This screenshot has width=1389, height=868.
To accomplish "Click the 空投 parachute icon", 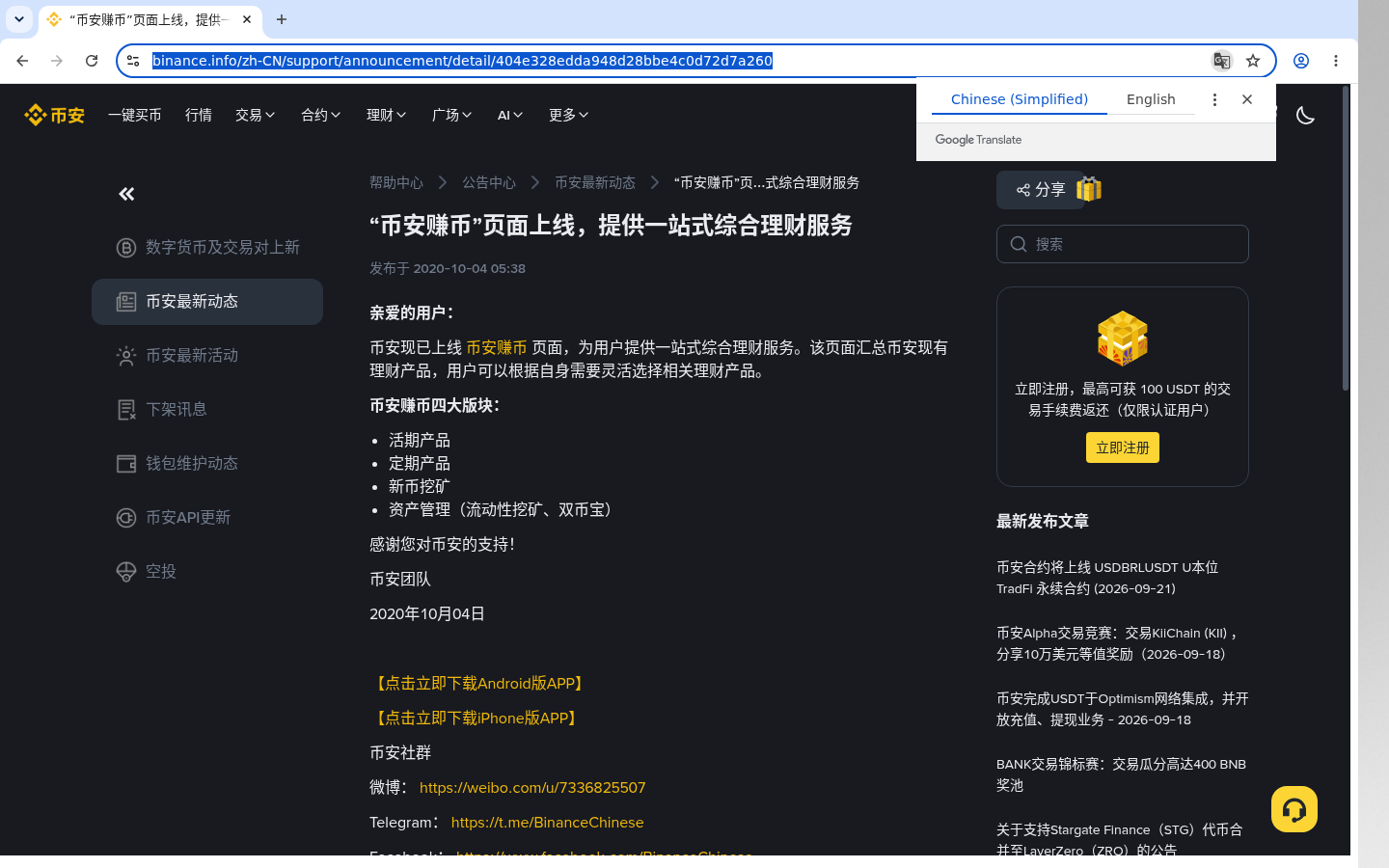I will tap(126, 572).
